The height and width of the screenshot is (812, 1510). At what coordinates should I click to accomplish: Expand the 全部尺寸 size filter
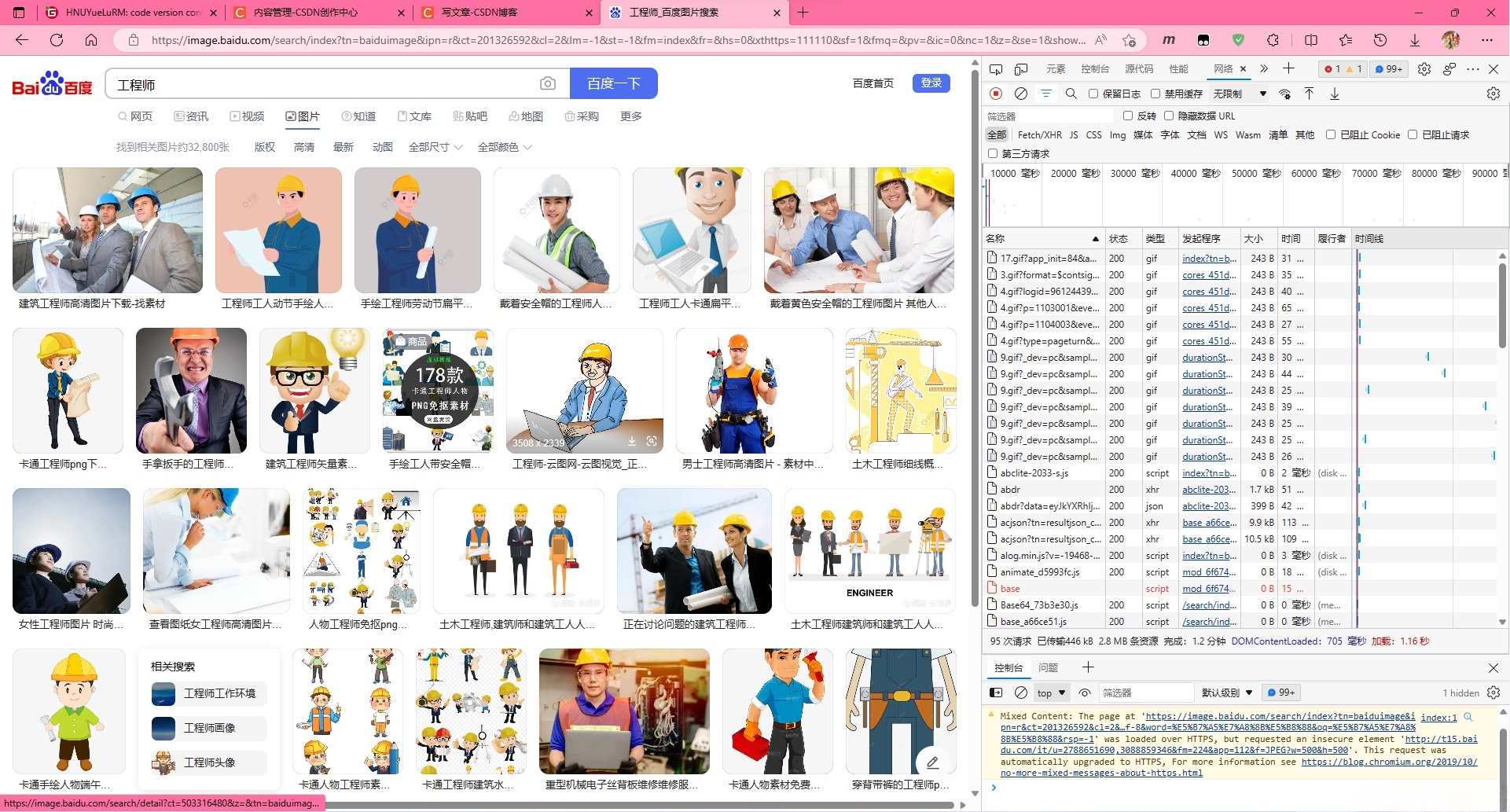435,147
